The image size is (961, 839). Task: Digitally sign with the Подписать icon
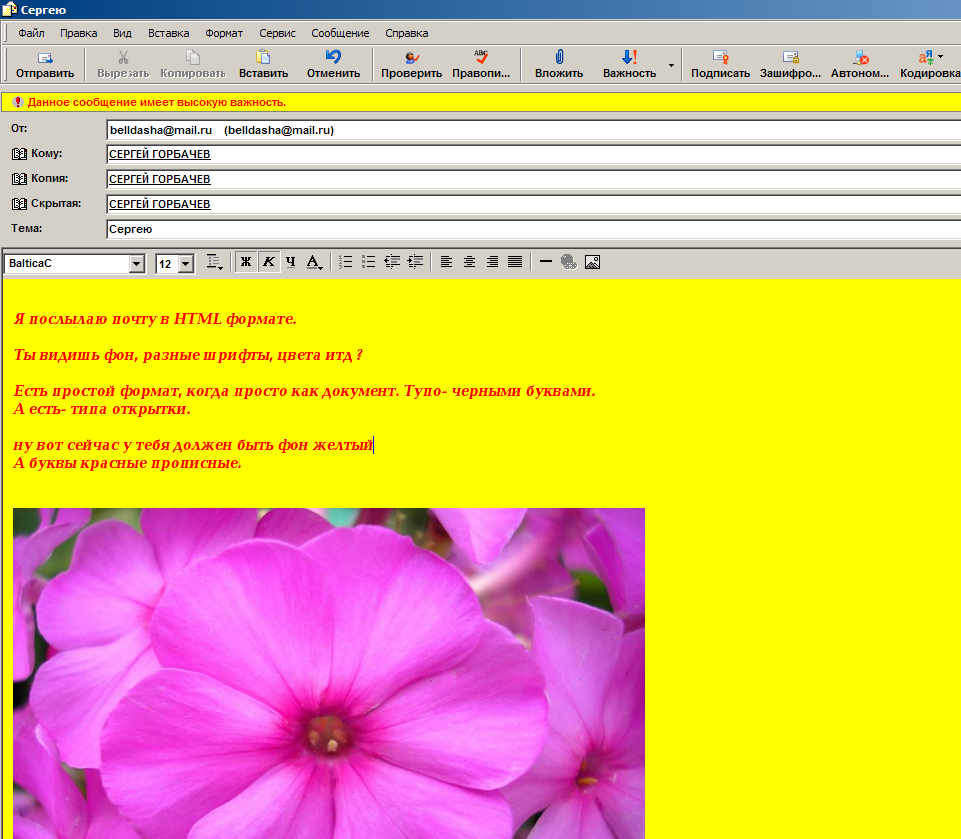click(720, 58)
